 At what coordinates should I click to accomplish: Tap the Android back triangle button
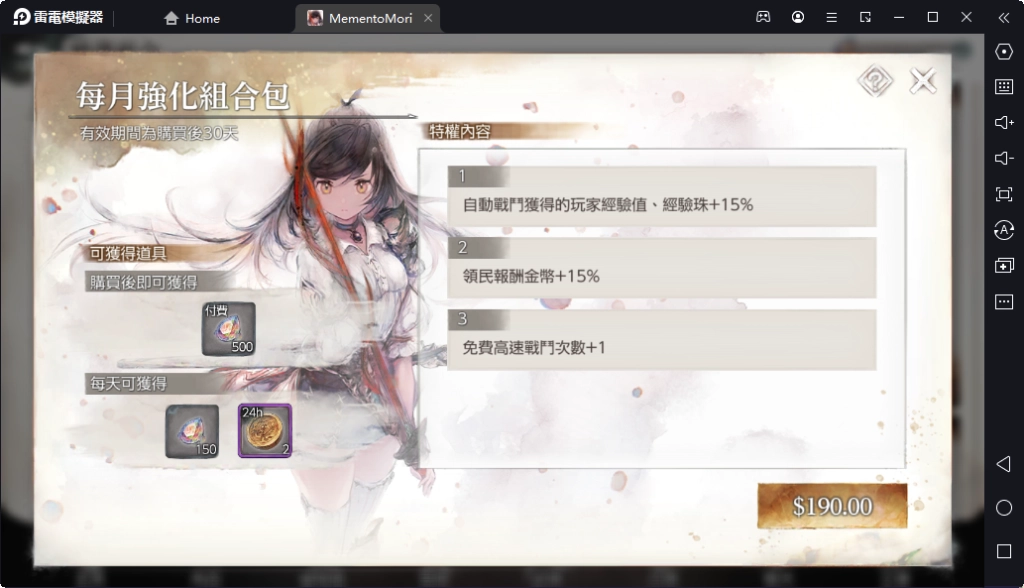(x=1004, y=464)
